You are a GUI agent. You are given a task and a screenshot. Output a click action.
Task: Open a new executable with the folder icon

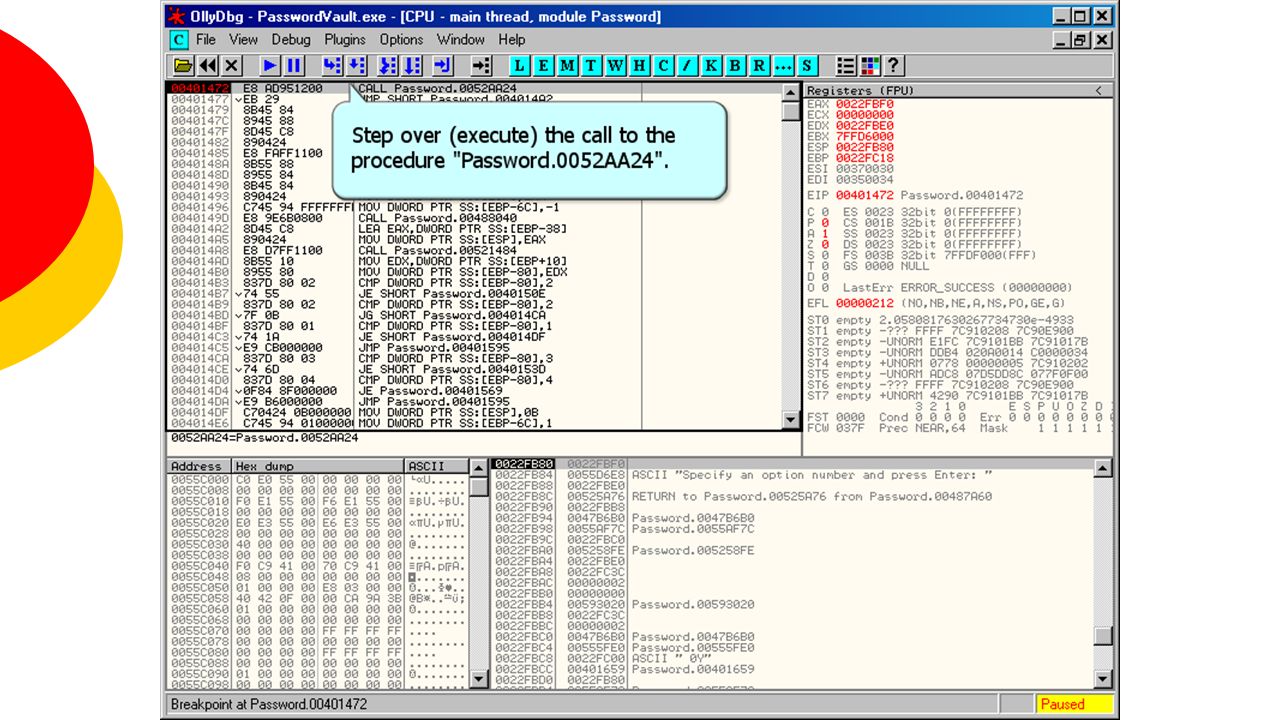(x=183, y=66)
